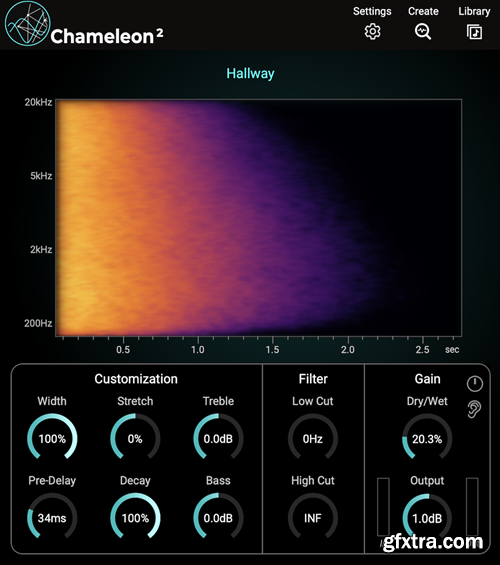Click the Filter section heading
Screen dimensions: 500x565
[313, 379]
